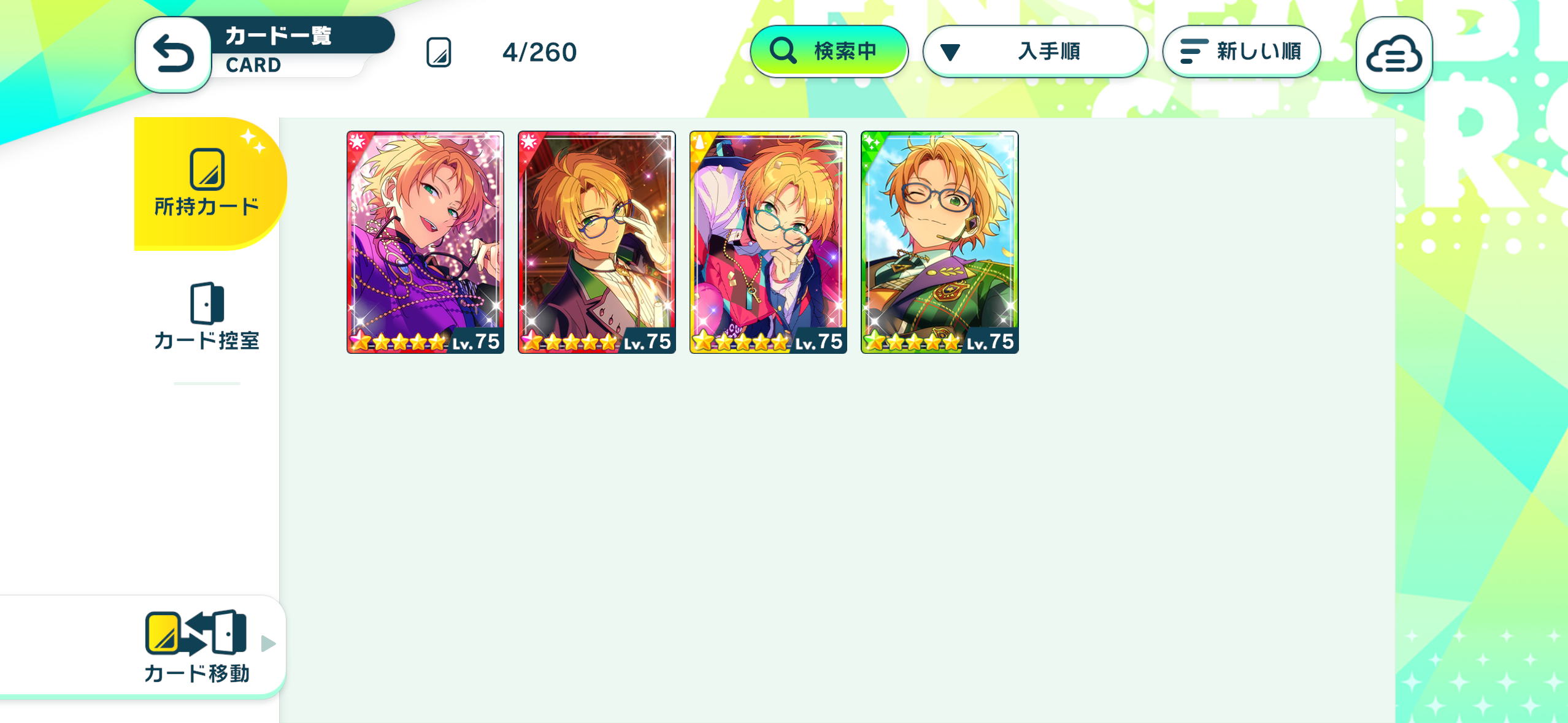Click the カード移動 swap icon

point(196,633)
